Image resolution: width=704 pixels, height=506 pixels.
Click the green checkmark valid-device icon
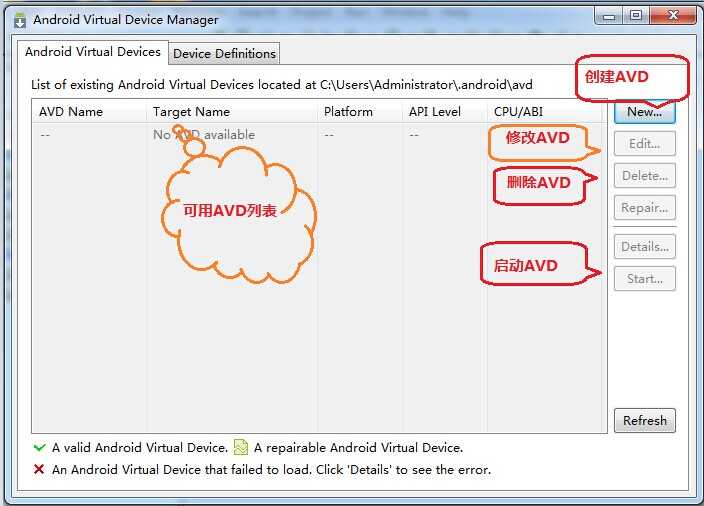[40, 447]
